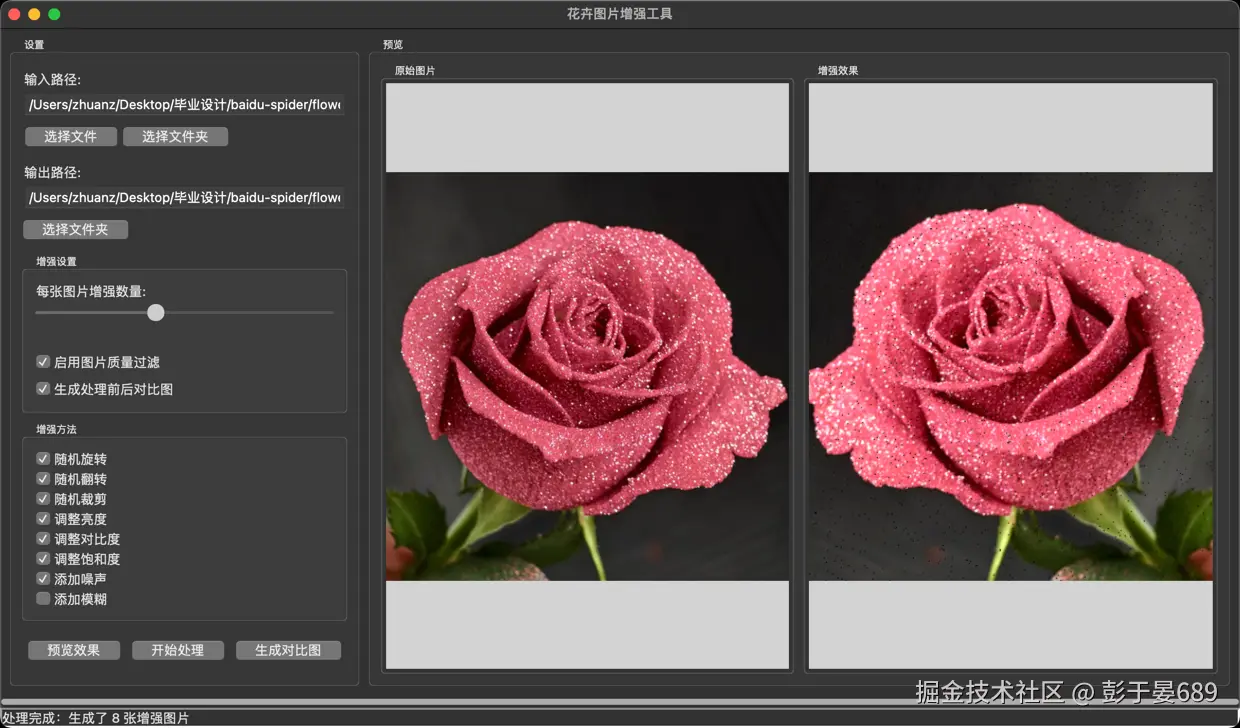Click the 处理完成 status bar message

coord(95,718)
